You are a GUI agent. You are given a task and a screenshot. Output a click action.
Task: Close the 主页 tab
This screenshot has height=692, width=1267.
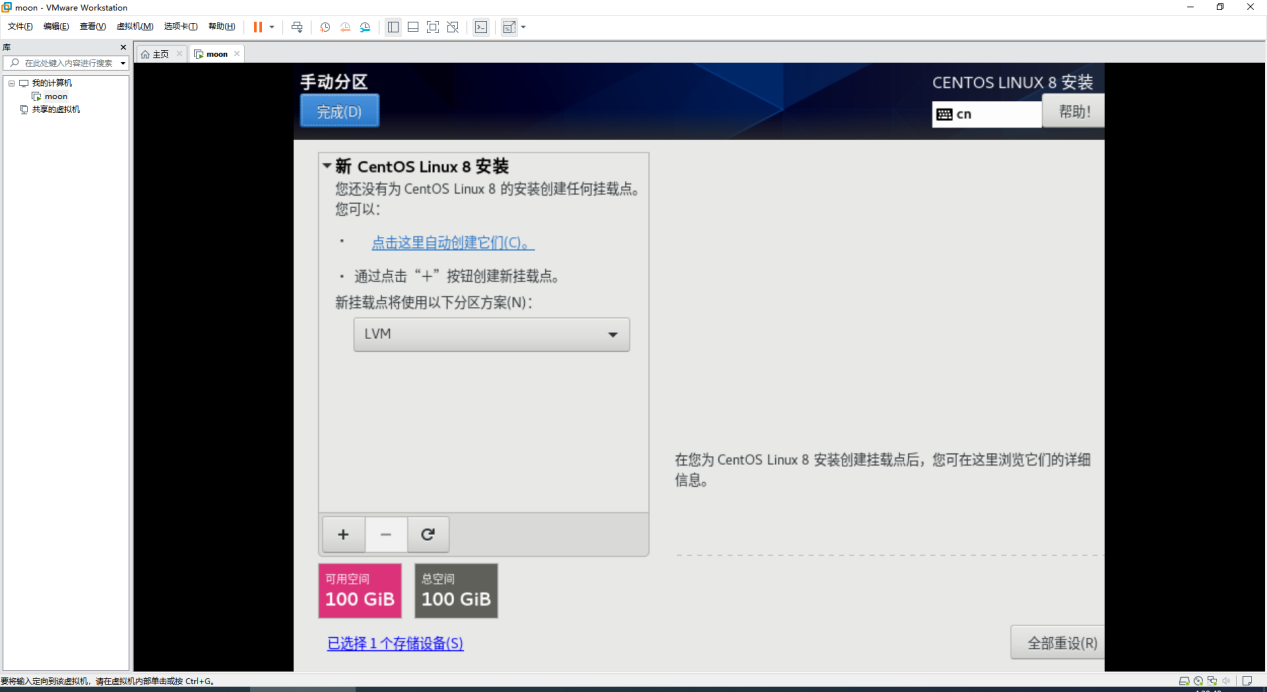pyautogui.click(x=179, y=54)
